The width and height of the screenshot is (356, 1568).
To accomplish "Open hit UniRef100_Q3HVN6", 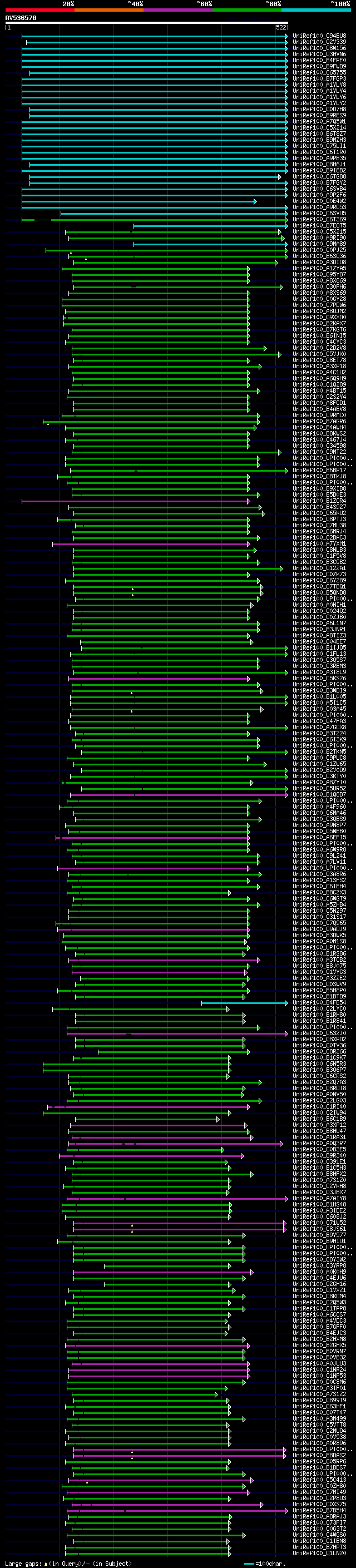I will [319, 54].
